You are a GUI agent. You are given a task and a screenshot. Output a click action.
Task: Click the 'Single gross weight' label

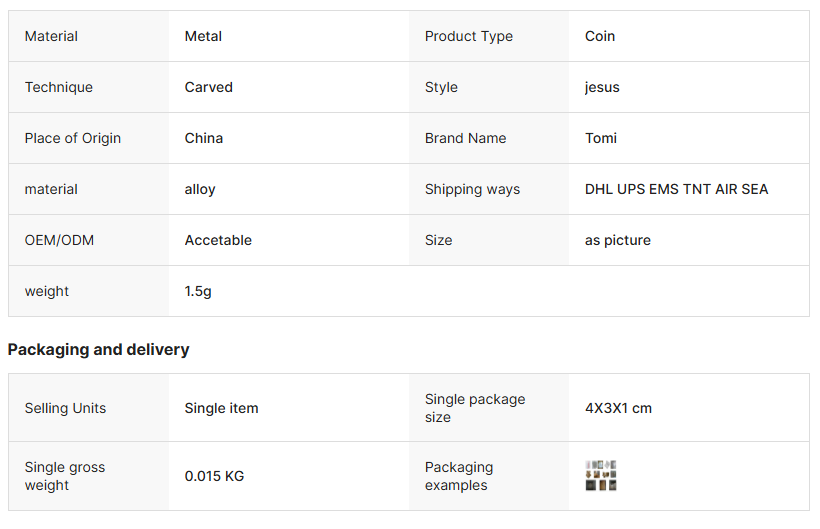(64, 476)
